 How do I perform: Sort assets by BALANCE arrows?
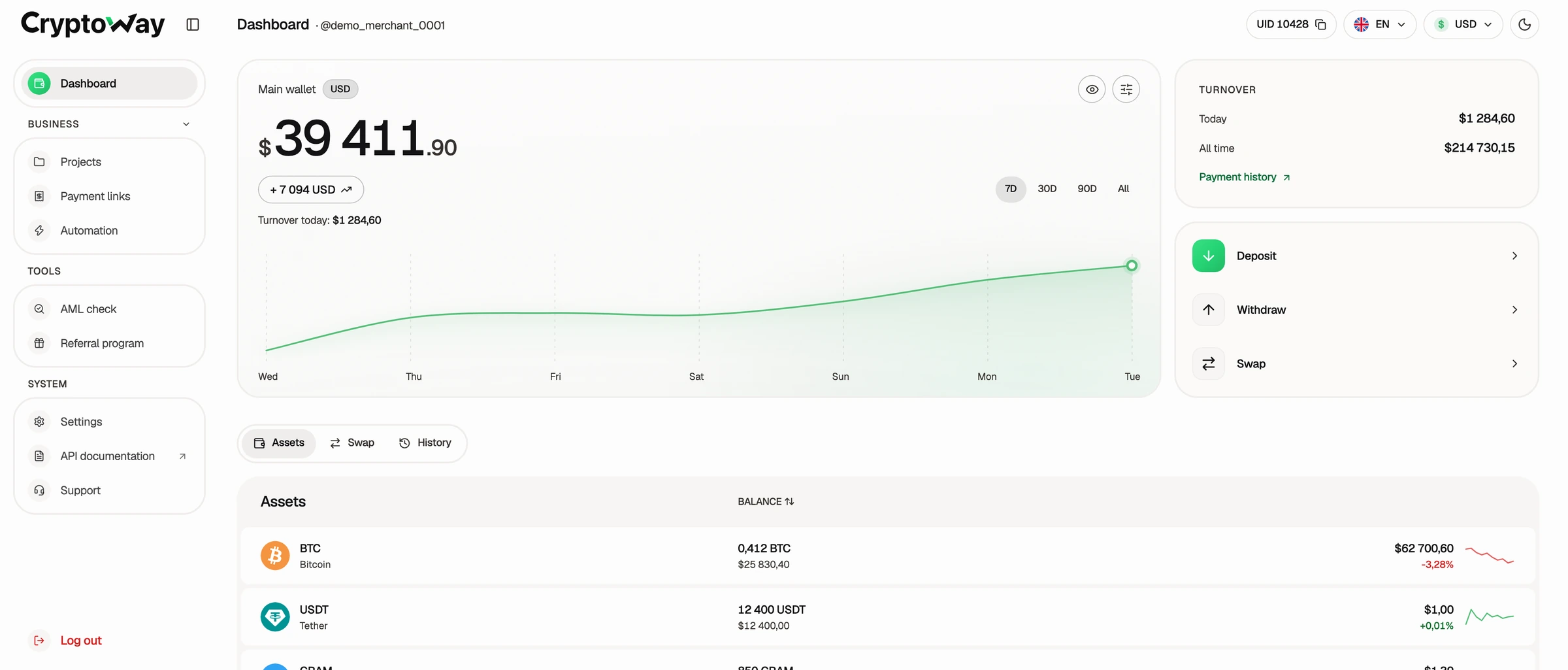click(x=789, y=501)
